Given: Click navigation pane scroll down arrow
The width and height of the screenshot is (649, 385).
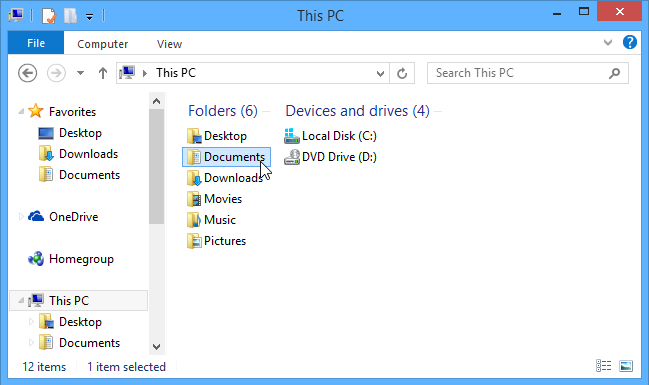Looking at the screenshot, I should coord(156,347).
